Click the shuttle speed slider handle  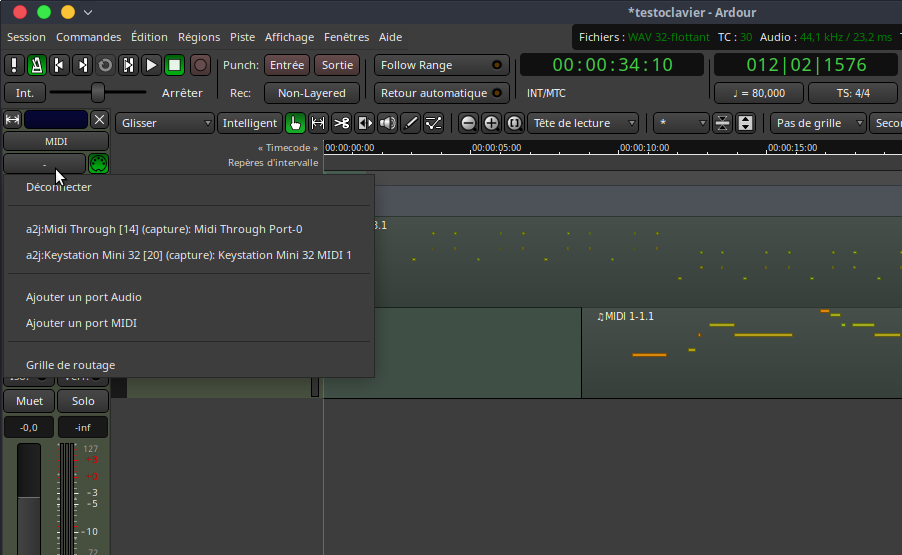coord(98,93)
